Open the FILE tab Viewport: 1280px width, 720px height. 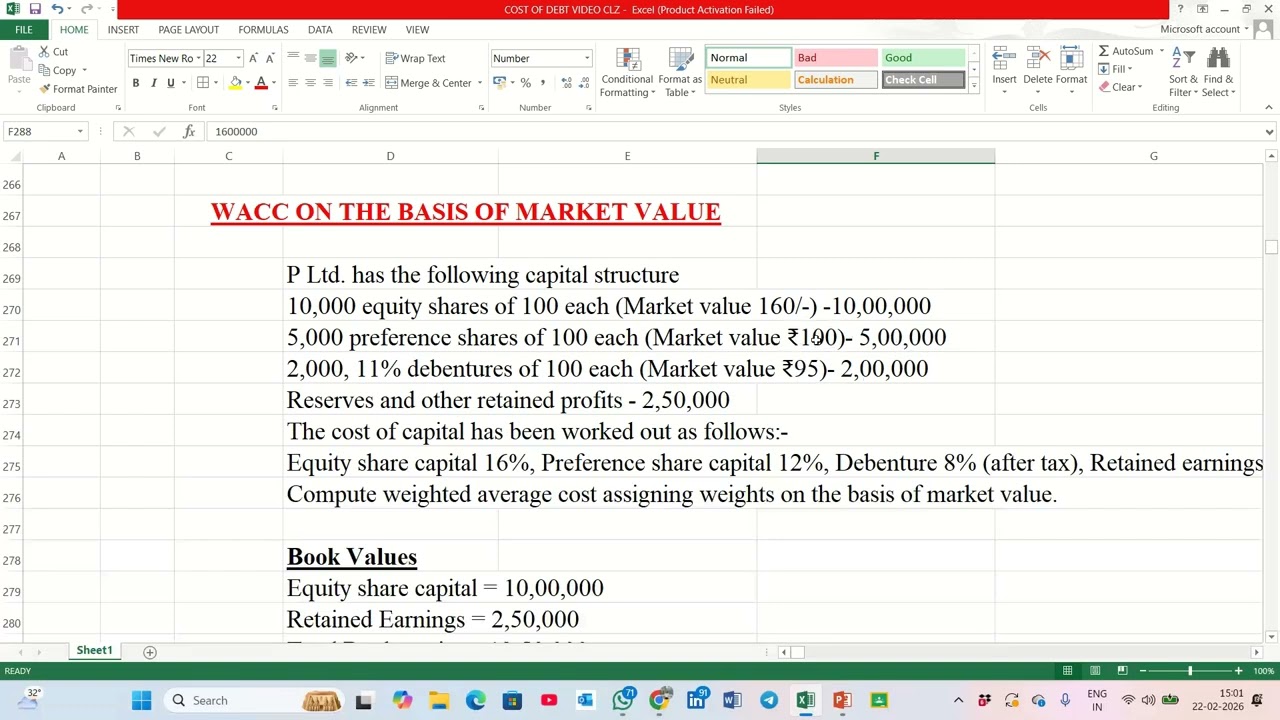coord(23,29)
